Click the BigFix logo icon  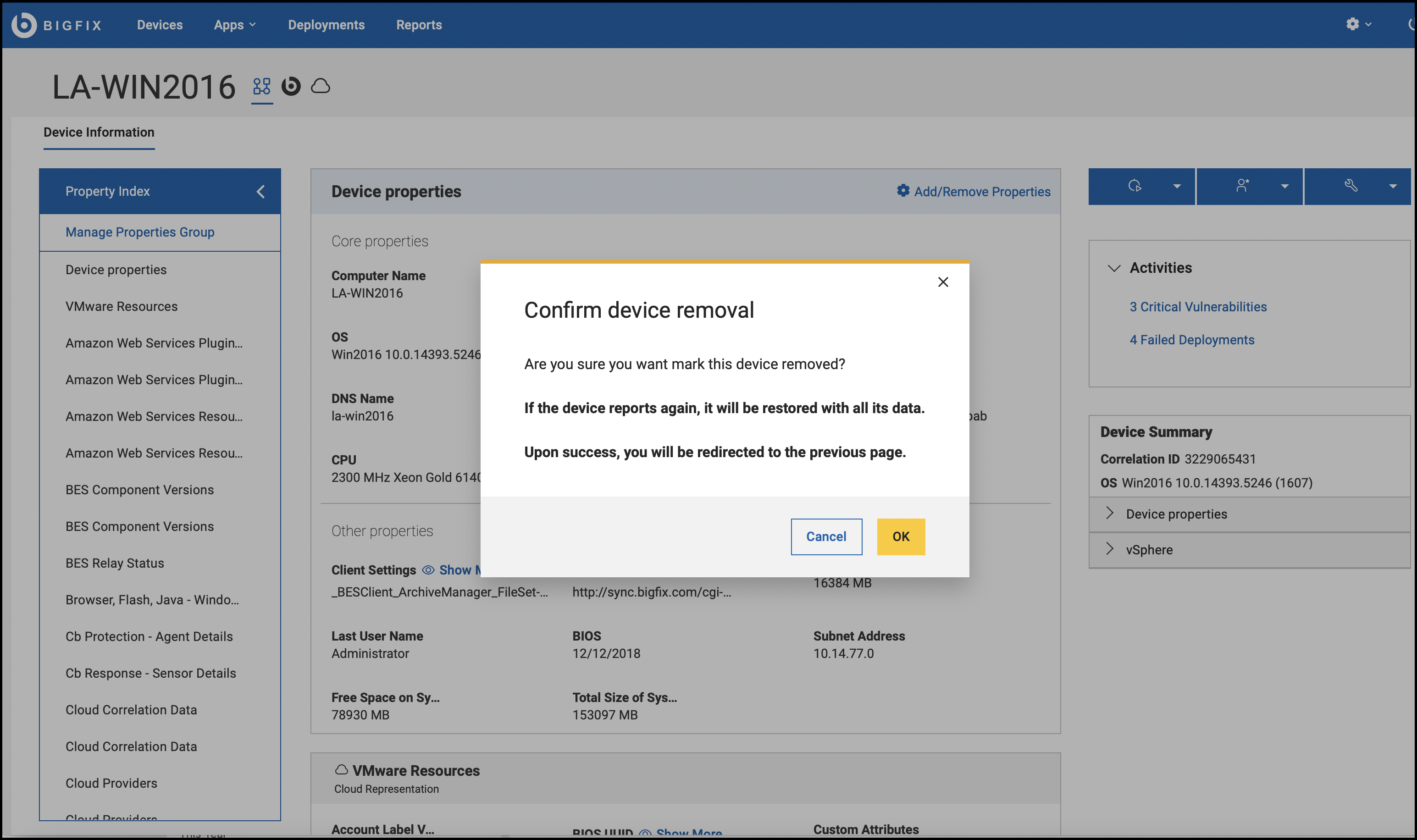[24, 25]
